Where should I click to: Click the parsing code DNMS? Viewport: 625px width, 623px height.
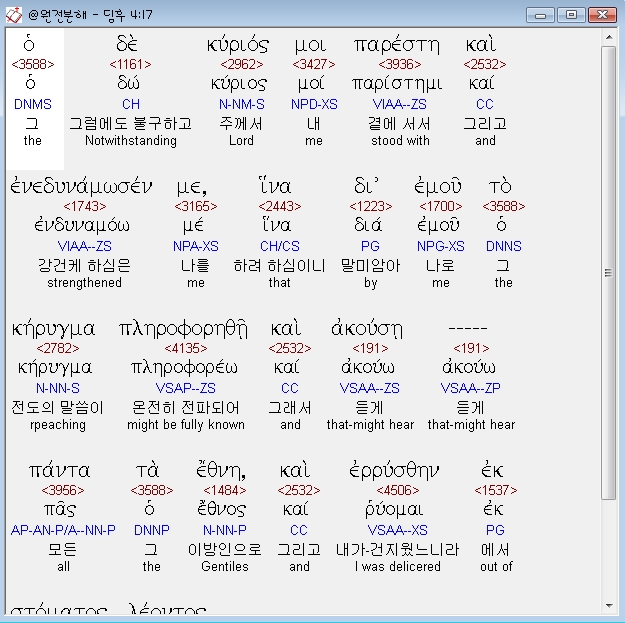[33, 104]
